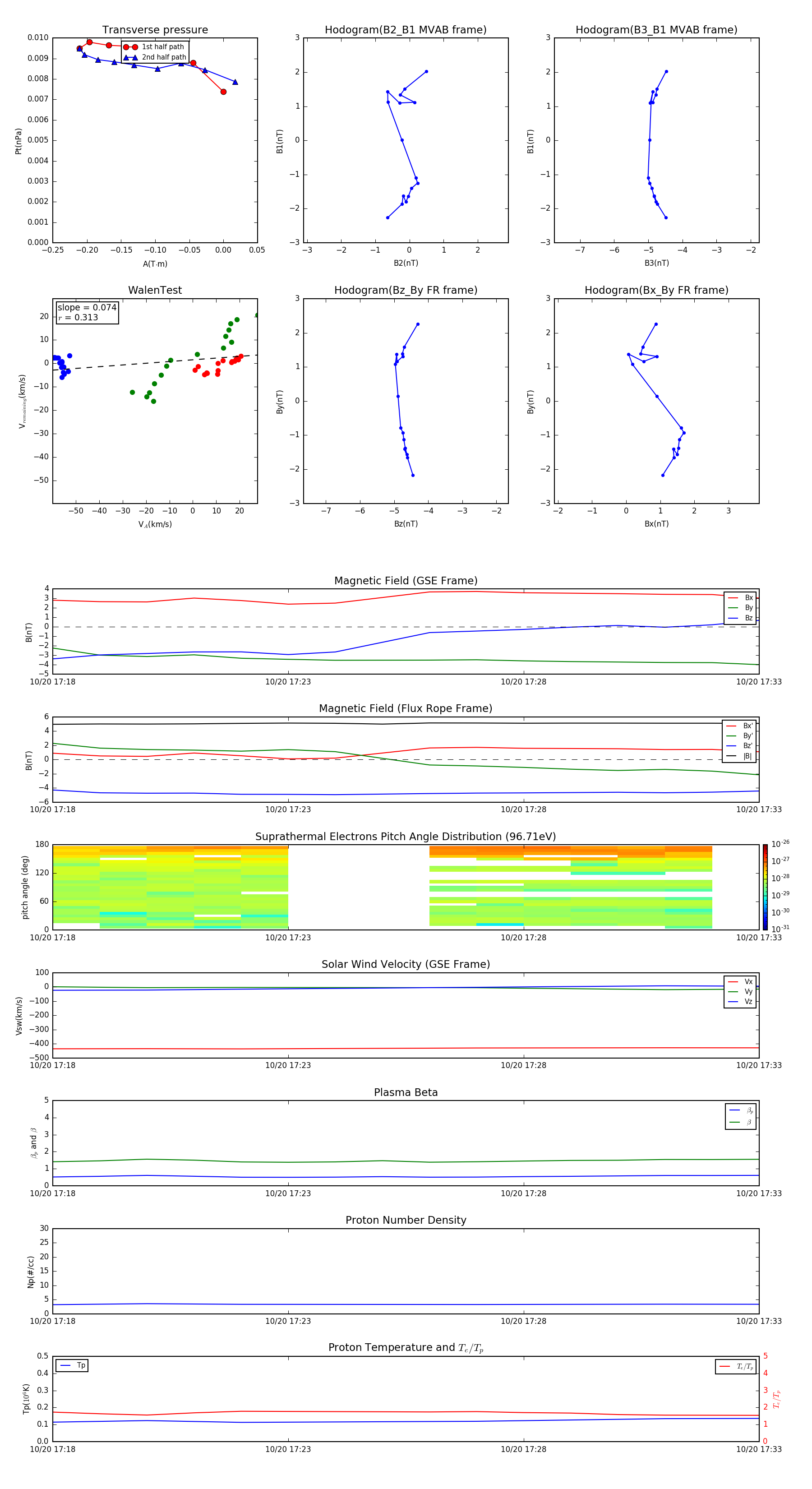Click the 'Transverse pressure' plot title
The width and height of the screenshot is (812, 1489).
155,30
